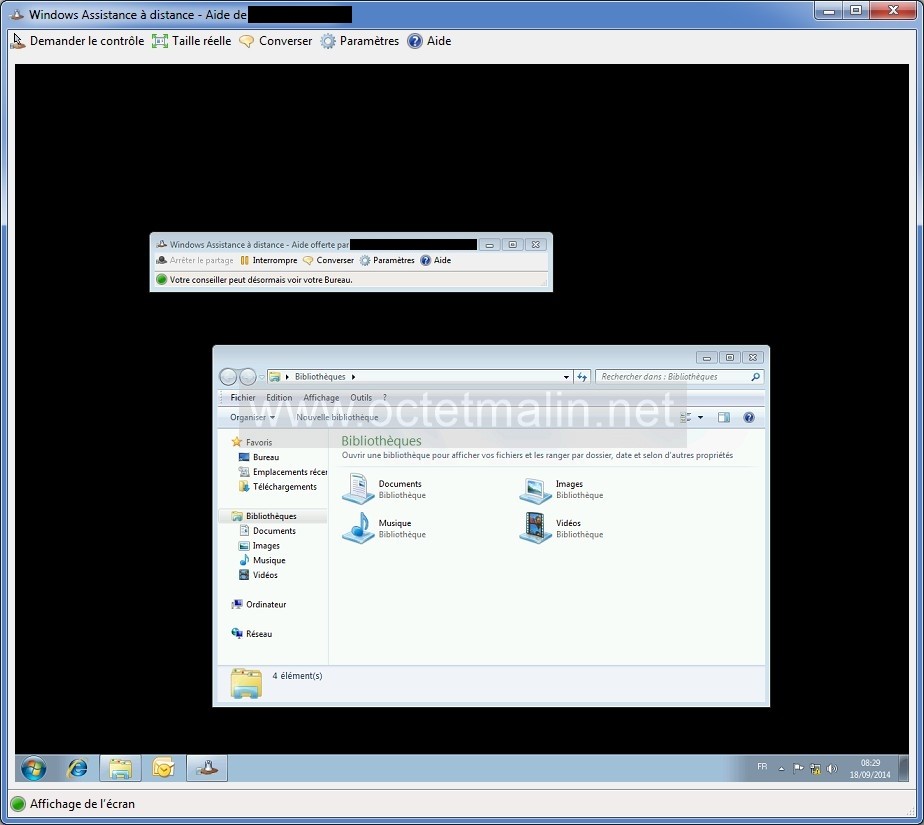Click the Explorer help question mark icon

coord(748,417)
